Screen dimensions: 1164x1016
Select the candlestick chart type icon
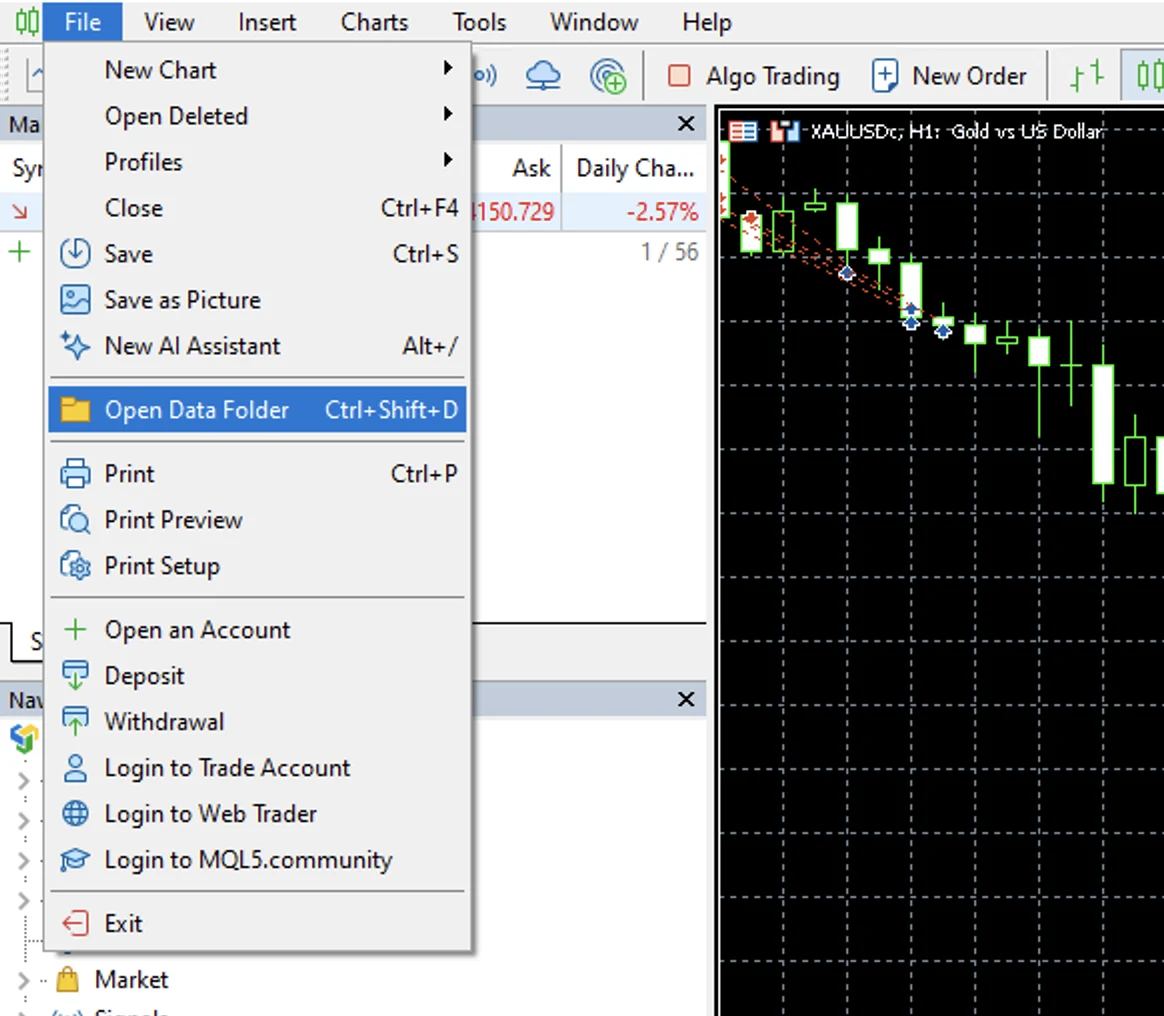click(x=1148, y=76)
